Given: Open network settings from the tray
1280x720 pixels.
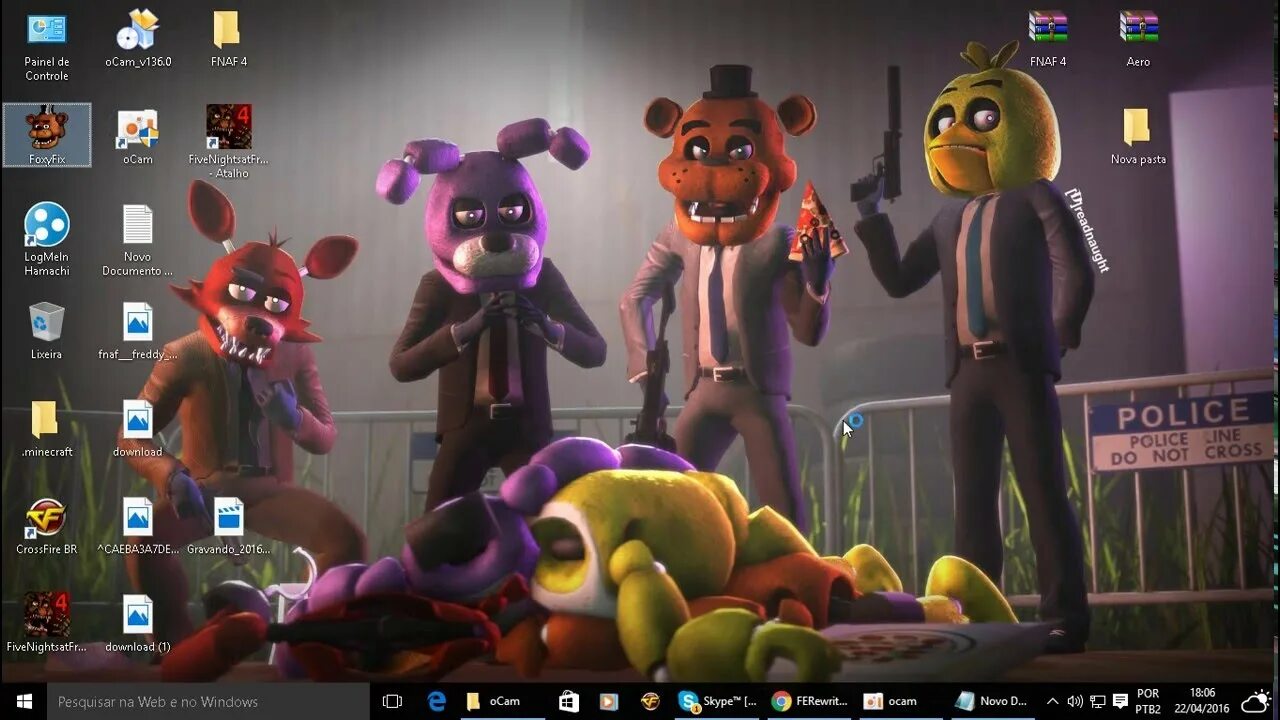Looking at the screenshot, I should (1097, 701).
